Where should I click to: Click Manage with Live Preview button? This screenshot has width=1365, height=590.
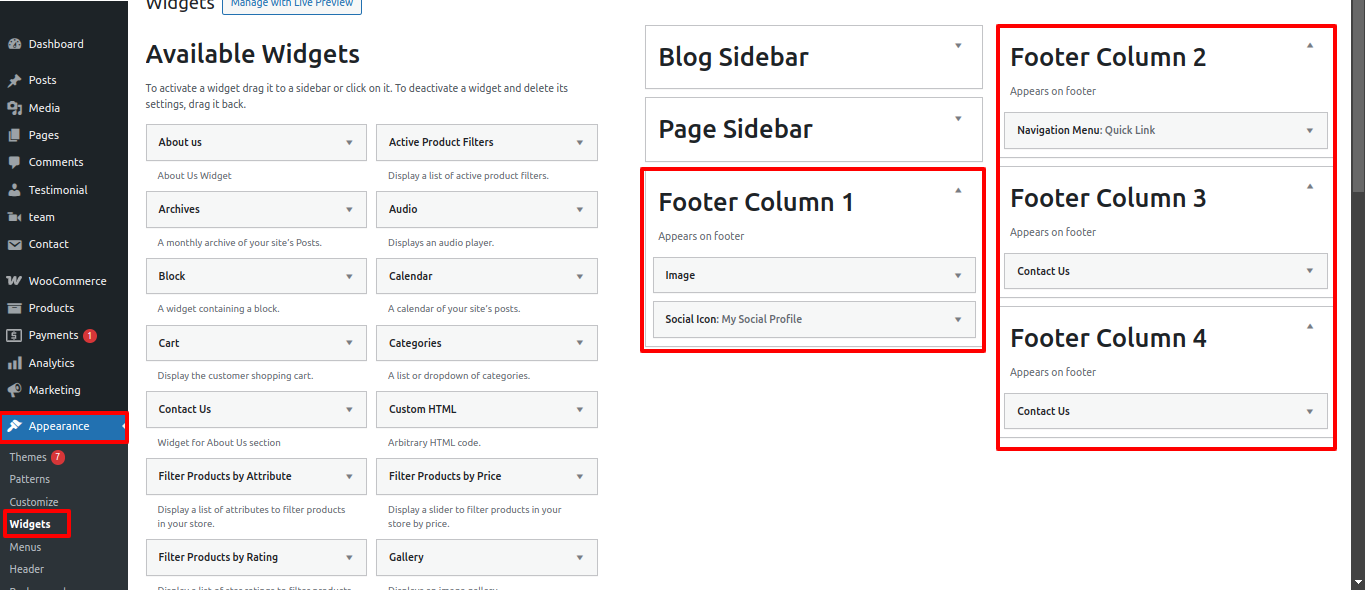[x=292, y=5]
